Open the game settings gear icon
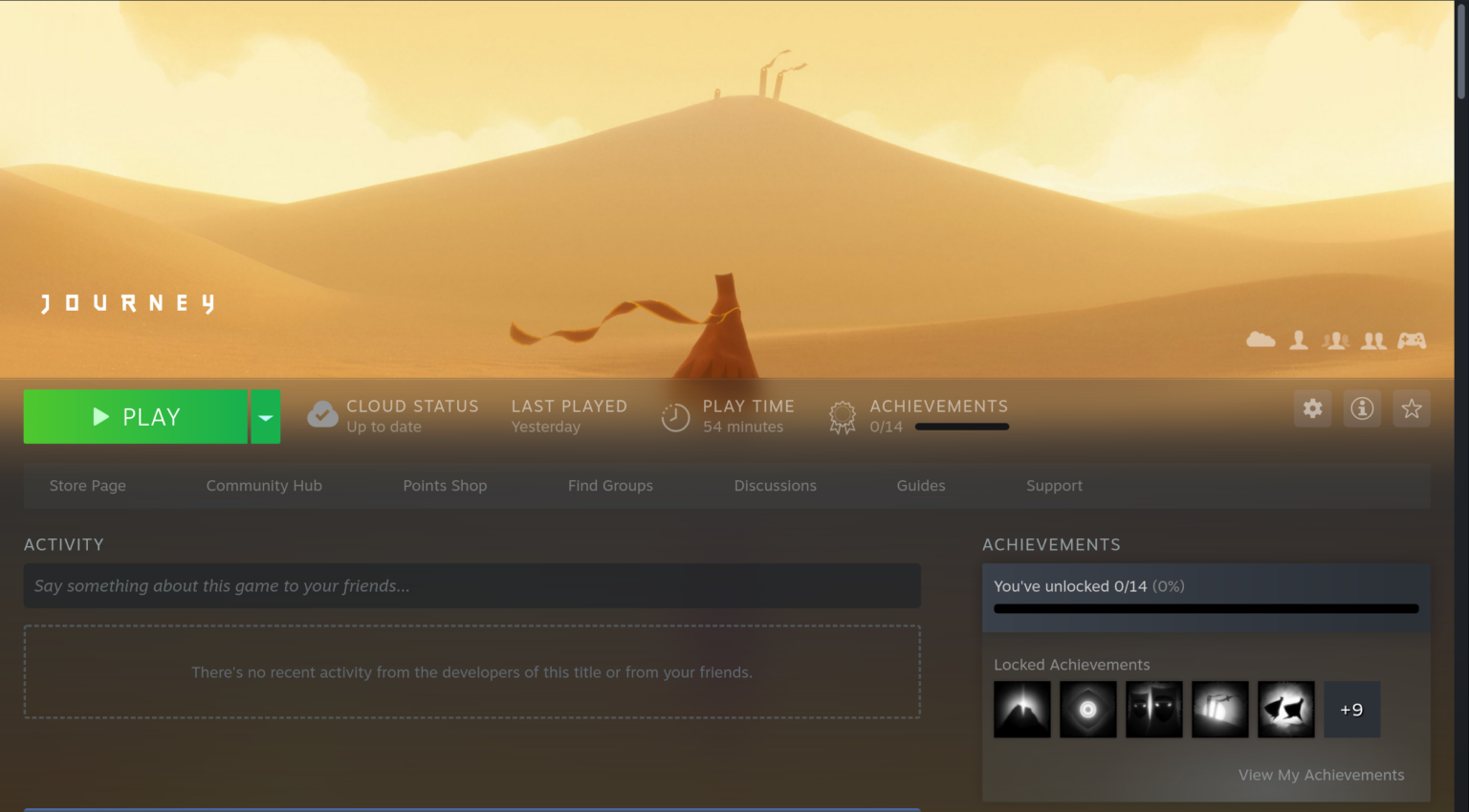 click(1312, 408)
